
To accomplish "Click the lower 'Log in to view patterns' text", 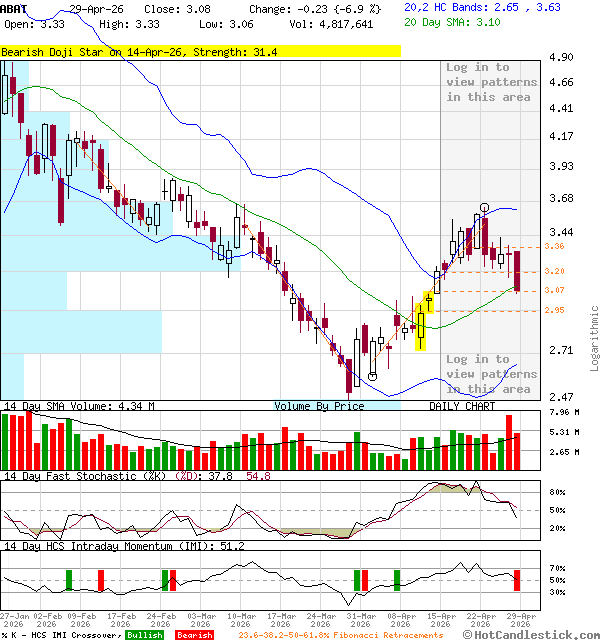I will click(491, 374).
